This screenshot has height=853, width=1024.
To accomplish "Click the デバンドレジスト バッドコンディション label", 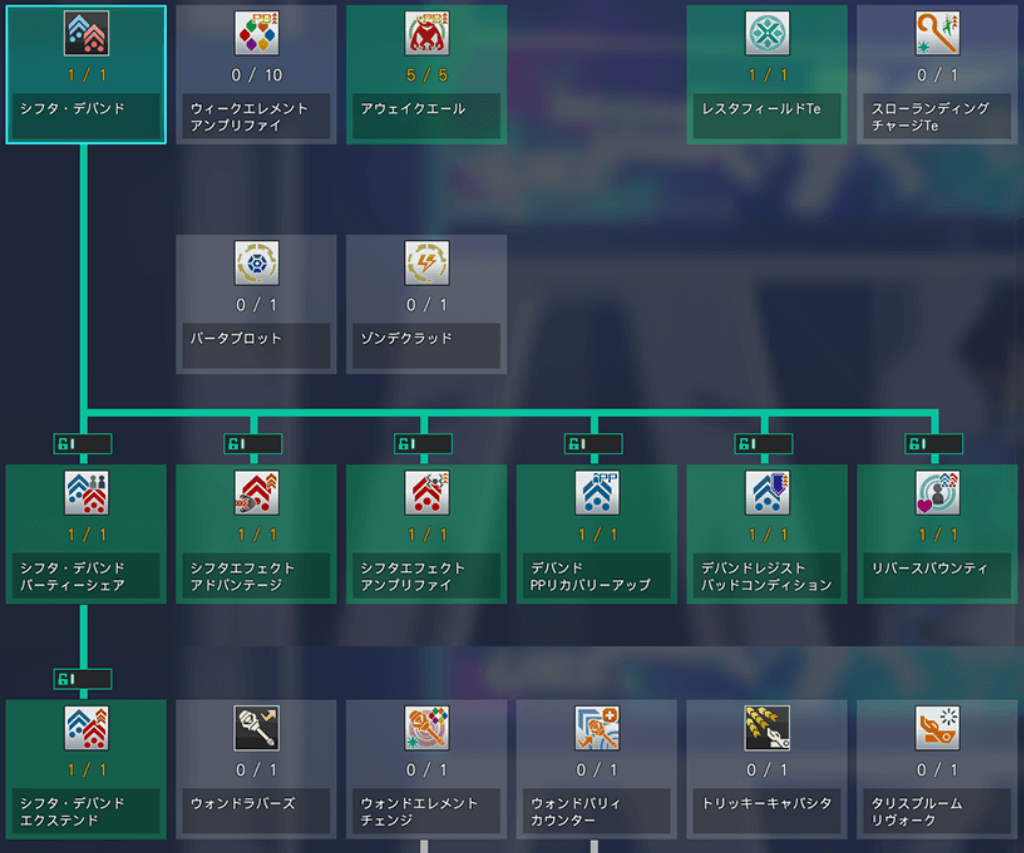I will (x=767, y=576).
